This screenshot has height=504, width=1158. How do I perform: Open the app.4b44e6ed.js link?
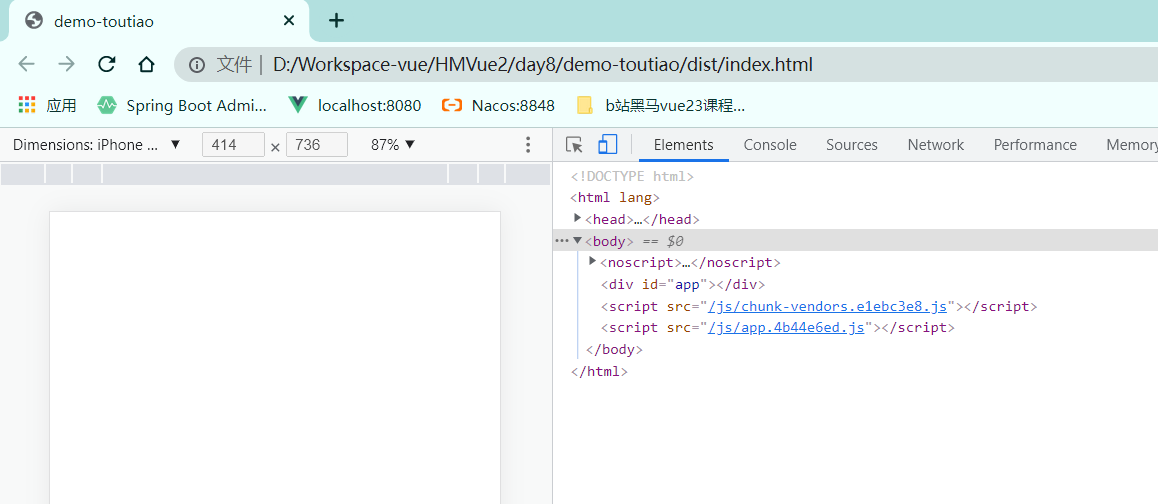click(x=786, y=327)
